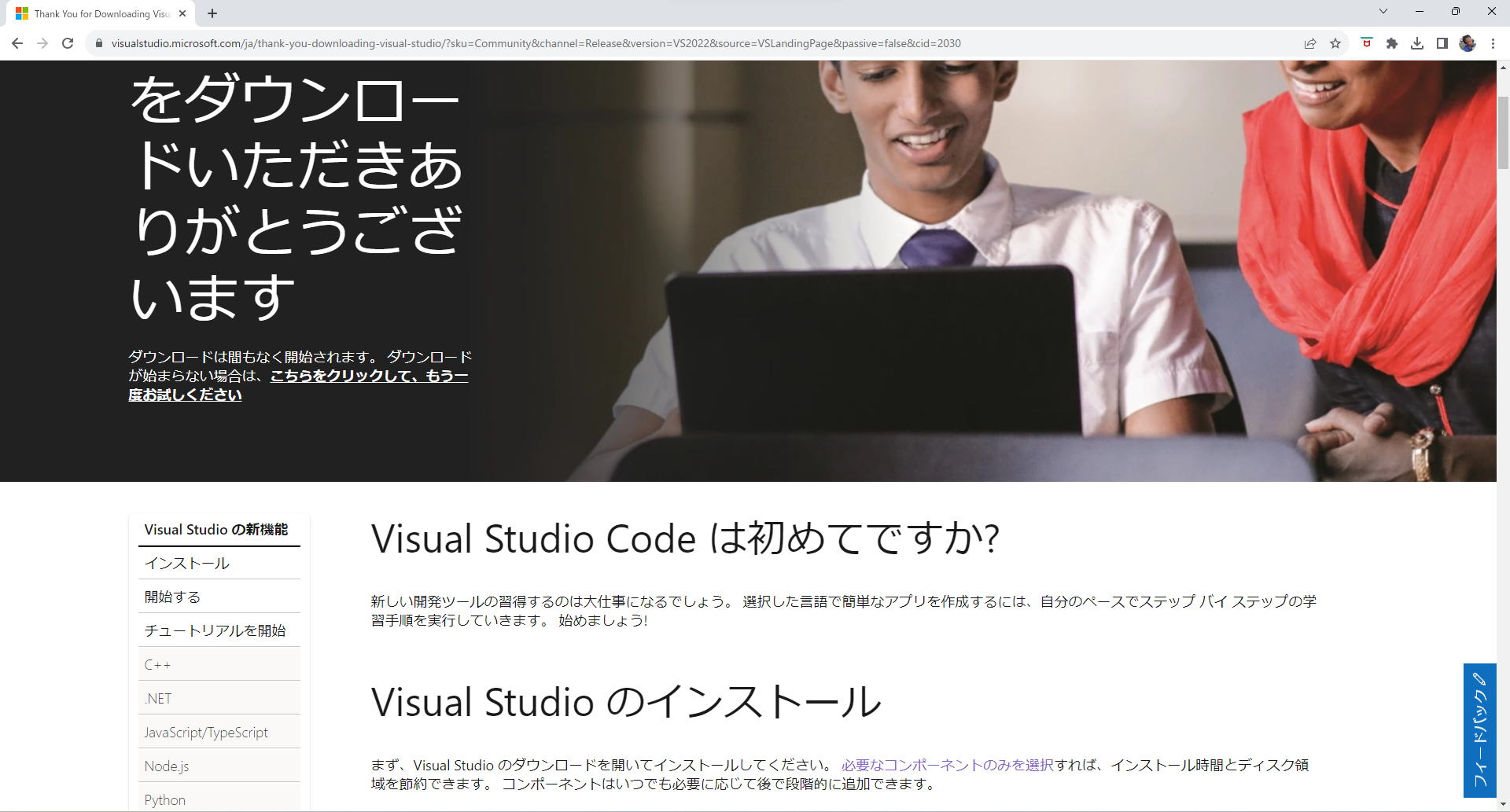Minimize the browser window
The width and height of the screenshot is (1510, 812).
[x=1419, y=11]
